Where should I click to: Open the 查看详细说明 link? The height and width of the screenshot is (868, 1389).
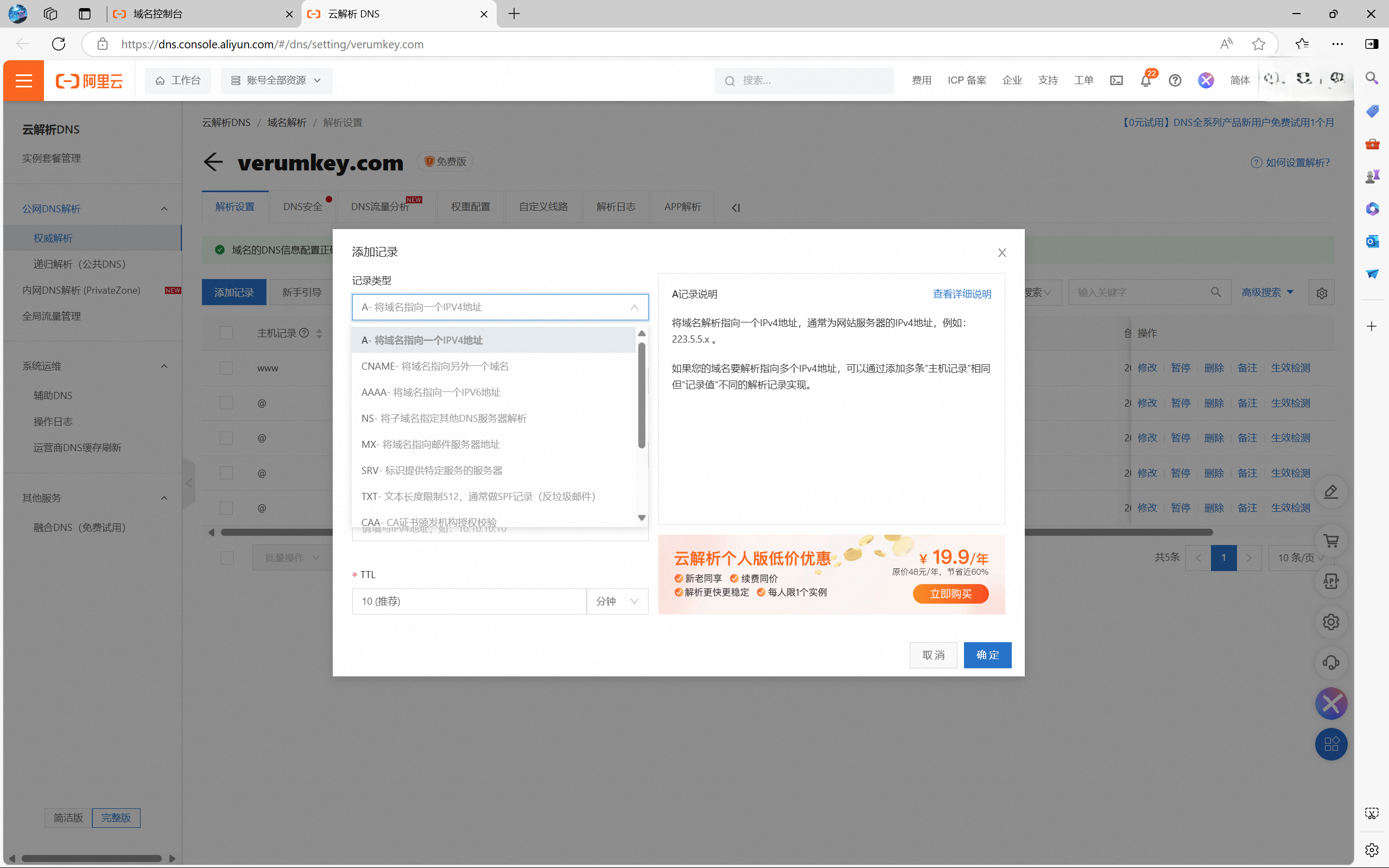coord(962,294)
